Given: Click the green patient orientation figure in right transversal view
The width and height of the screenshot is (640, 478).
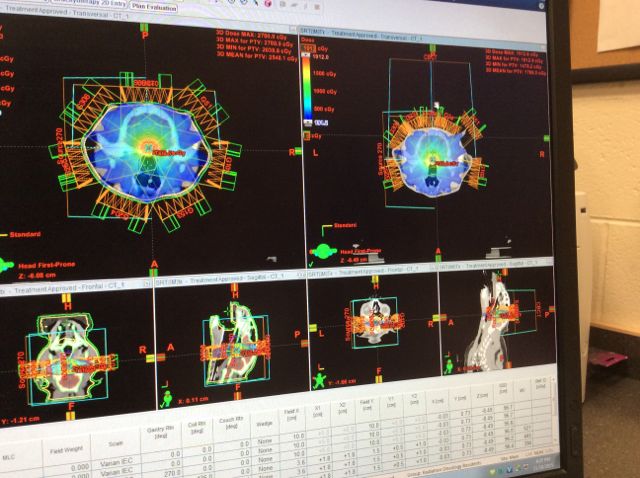Looking at the screenshot, I should tap(325, 252).
